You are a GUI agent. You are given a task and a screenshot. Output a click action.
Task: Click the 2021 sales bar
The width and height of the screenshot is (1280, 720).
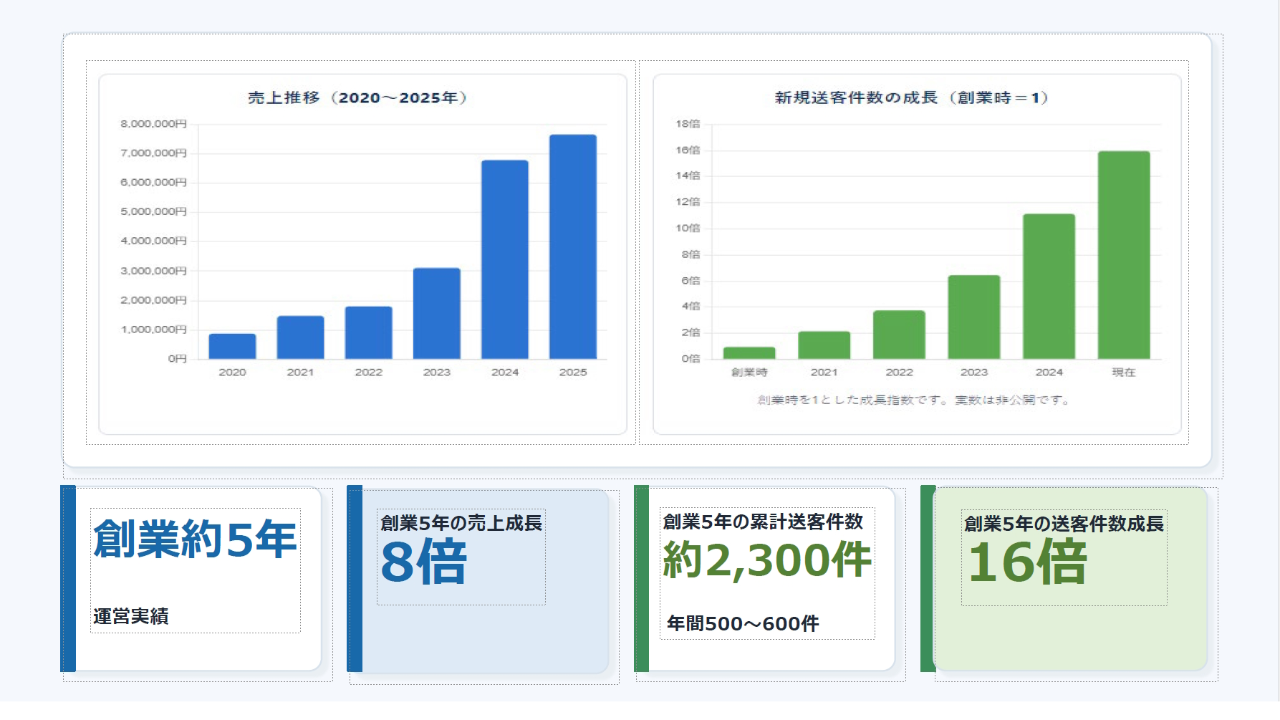(x=300, y=337)
